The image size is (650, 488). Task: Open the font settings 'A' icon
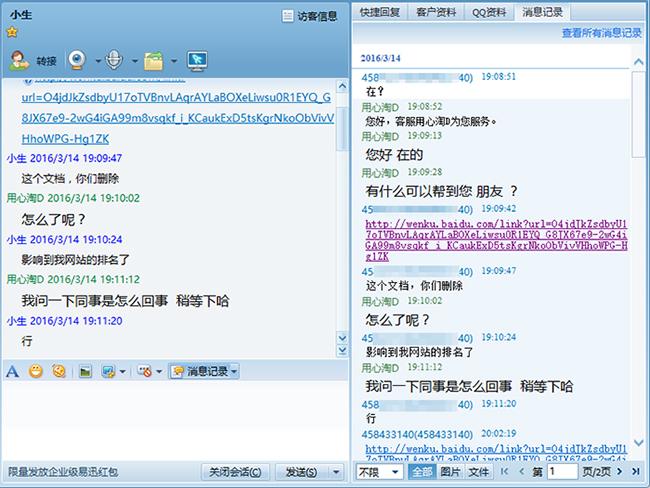coord(13,371)
